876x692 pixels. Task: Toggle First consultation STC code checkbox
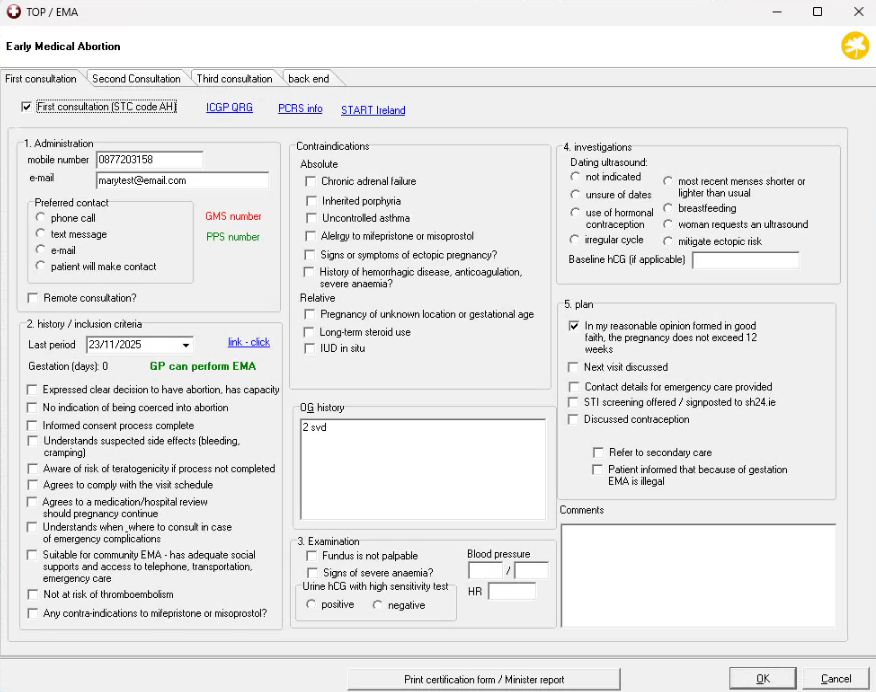(26, 107)
